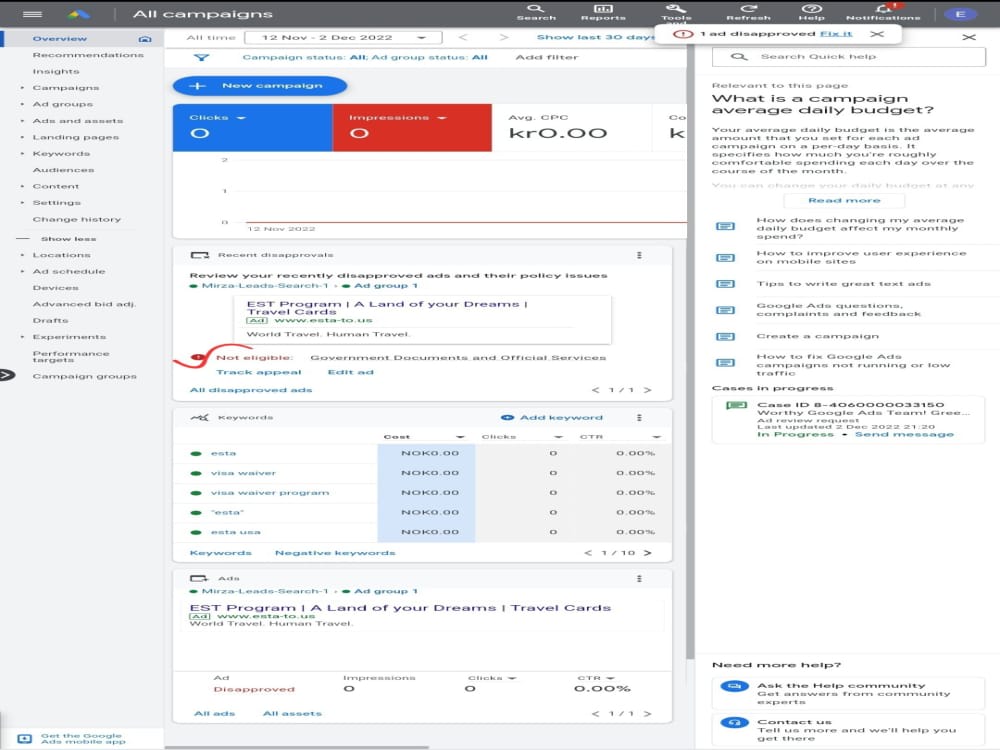The width and height of the screenshot is (1000, 750).
Task: Previous page in Keywords card
Action: tap(588, 553)
